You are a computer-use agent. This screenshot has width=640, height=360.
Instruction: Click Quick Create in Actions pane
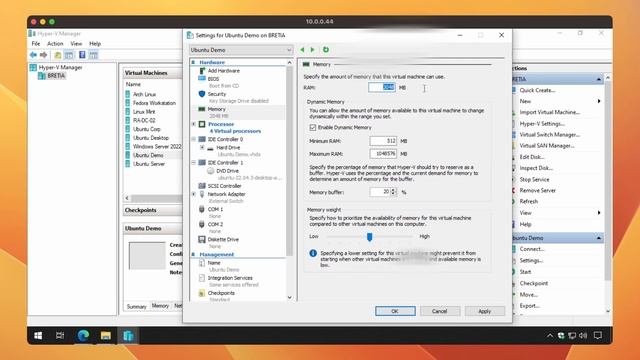tap(537, 90)
